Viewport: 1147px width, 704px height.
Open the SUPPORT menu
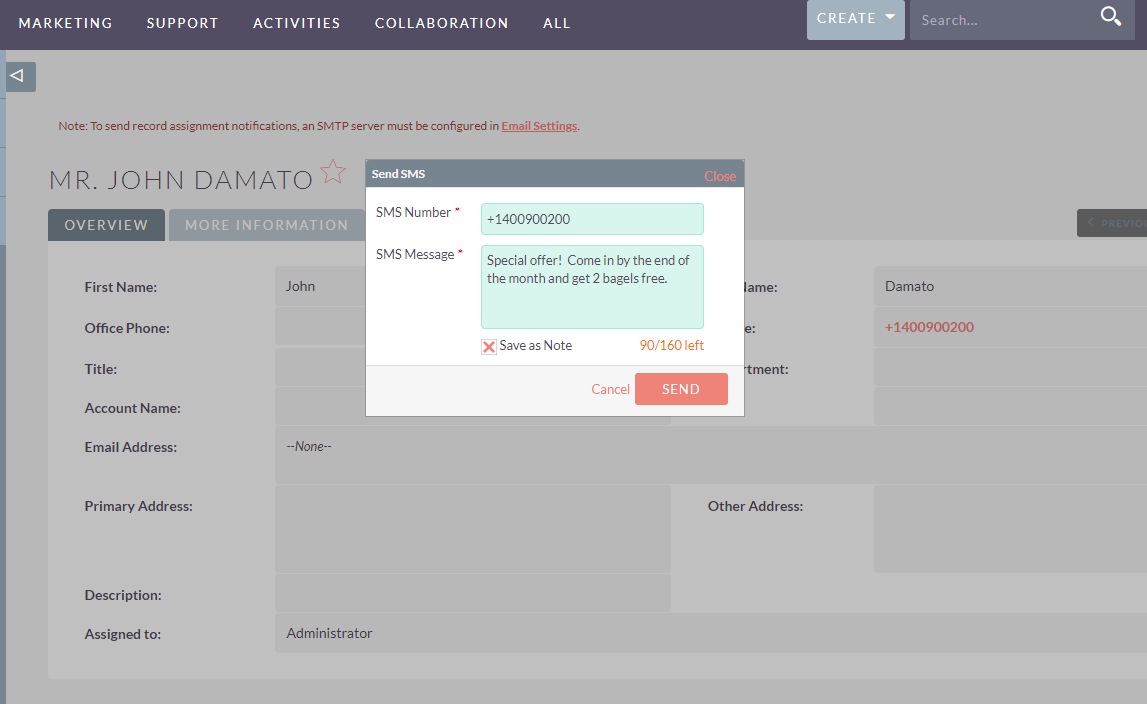point(182,22)
